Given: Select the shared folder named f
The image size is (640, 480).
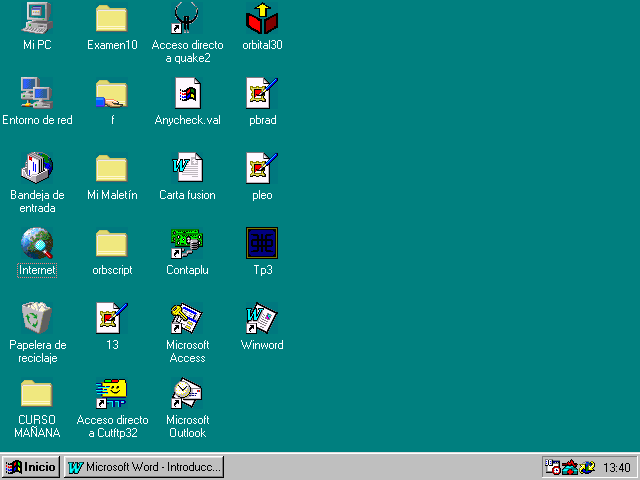Looking at the screenshot, I should [x=112, y=94].
